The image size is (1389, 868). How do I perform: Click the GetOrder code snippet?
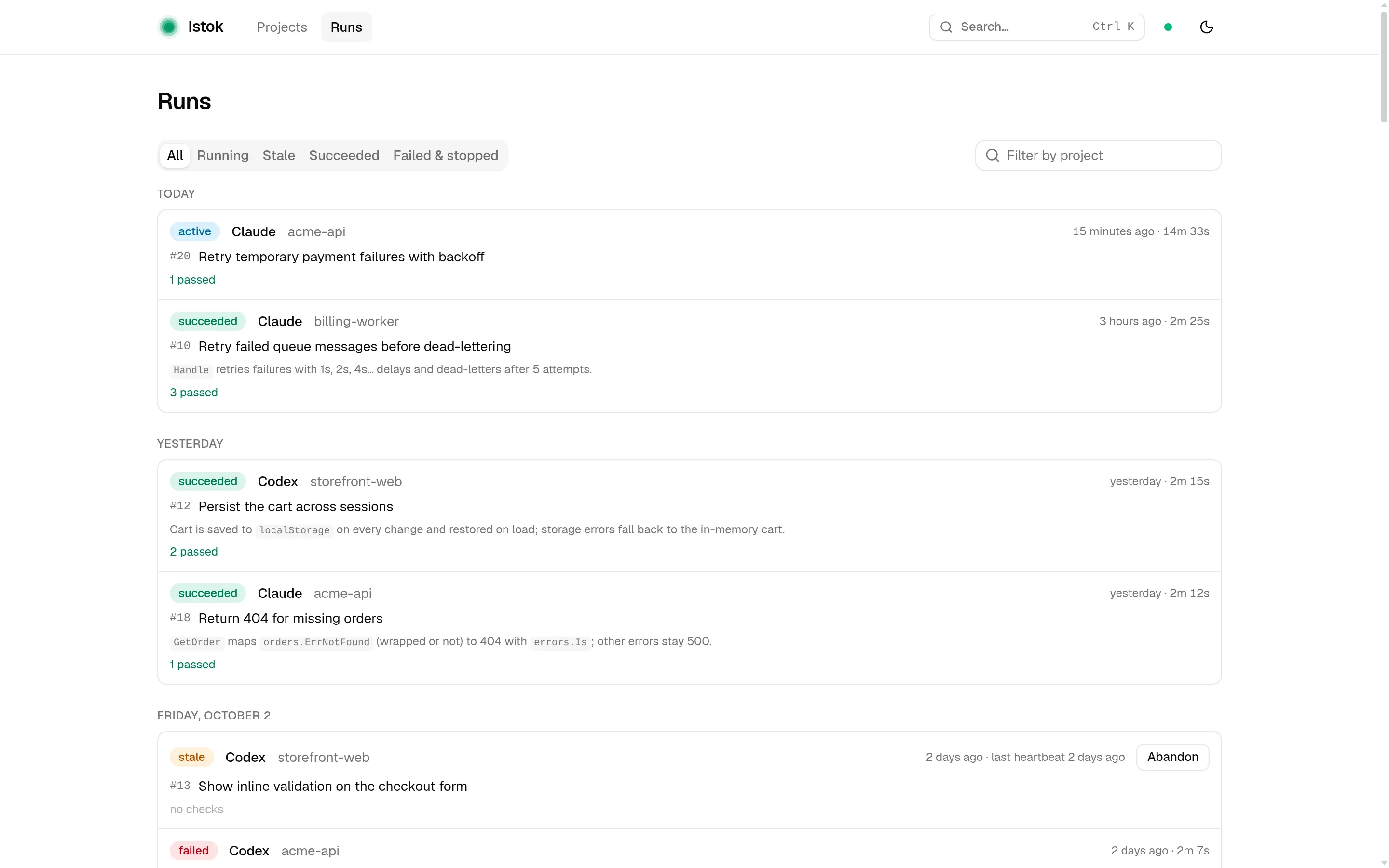(197, 642)
